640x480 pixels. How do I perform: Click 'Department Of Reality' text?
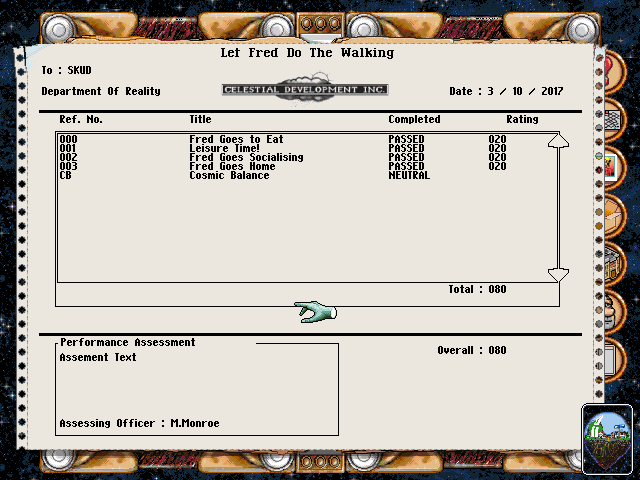click(x=101, y=91)
